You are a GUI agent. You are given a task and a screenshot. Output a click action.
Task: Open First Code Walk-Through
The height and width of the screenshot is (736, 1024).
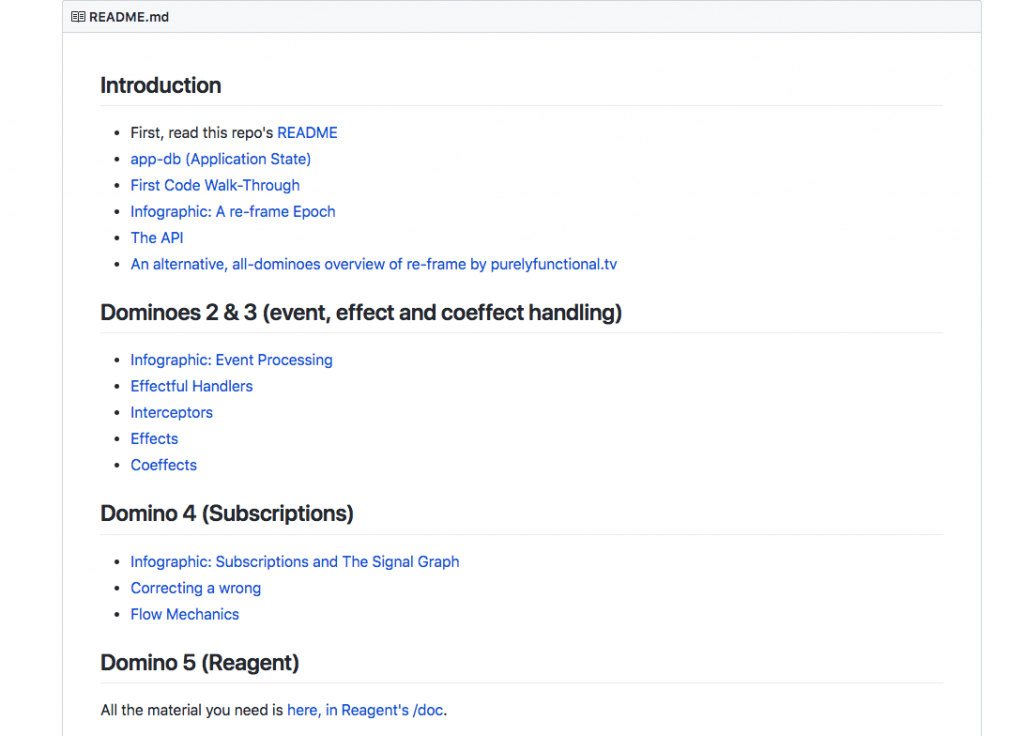(215, 185)
